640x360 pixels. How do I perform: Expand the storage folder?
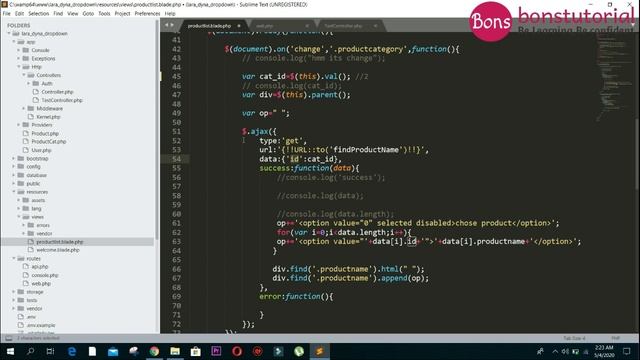pos(14,292)
